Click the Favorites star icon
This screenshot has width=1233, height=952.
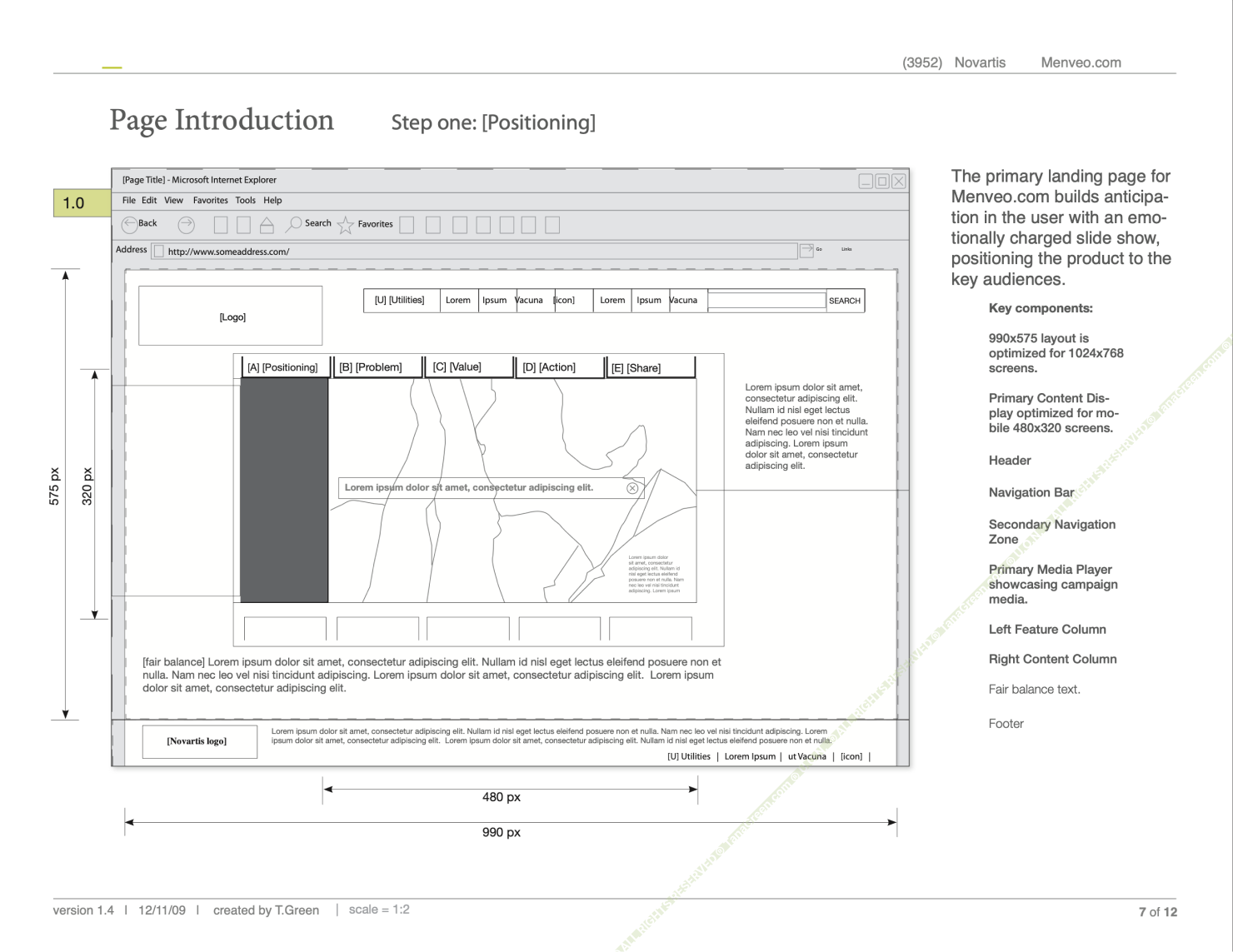tap(346, 224)
